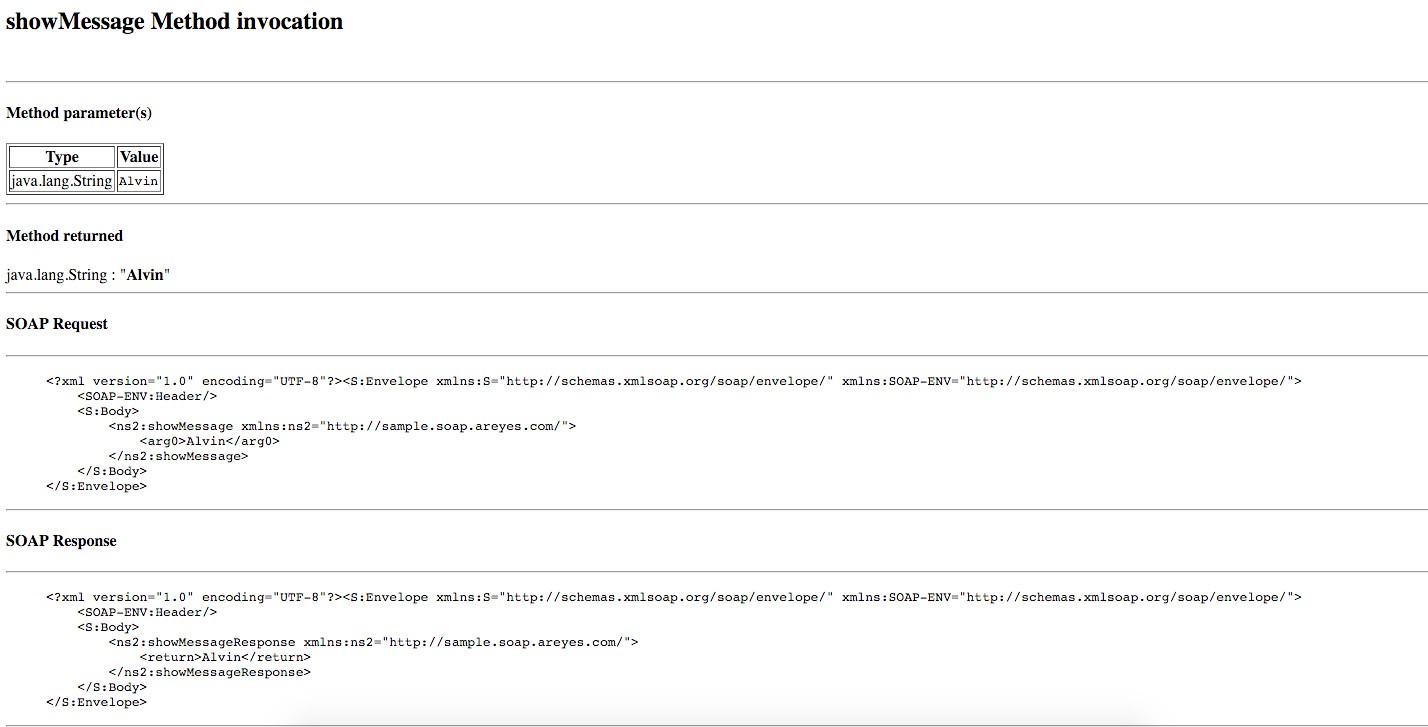Select the returned java.lang.String : "Alvin" line
This screenshot has width=1428, height=727.
tap(88, 274)
